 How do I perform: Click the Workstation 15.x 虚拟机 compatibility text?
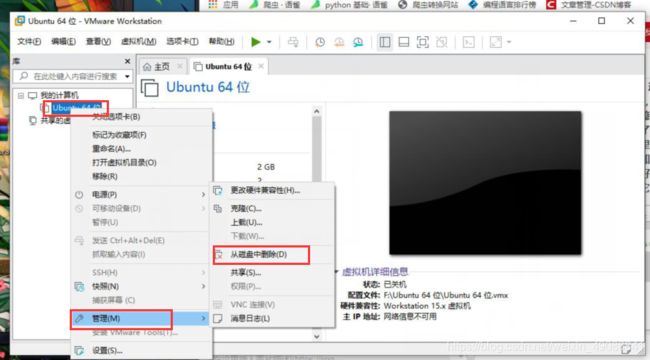pyautogui.click(x=427, y=306)
